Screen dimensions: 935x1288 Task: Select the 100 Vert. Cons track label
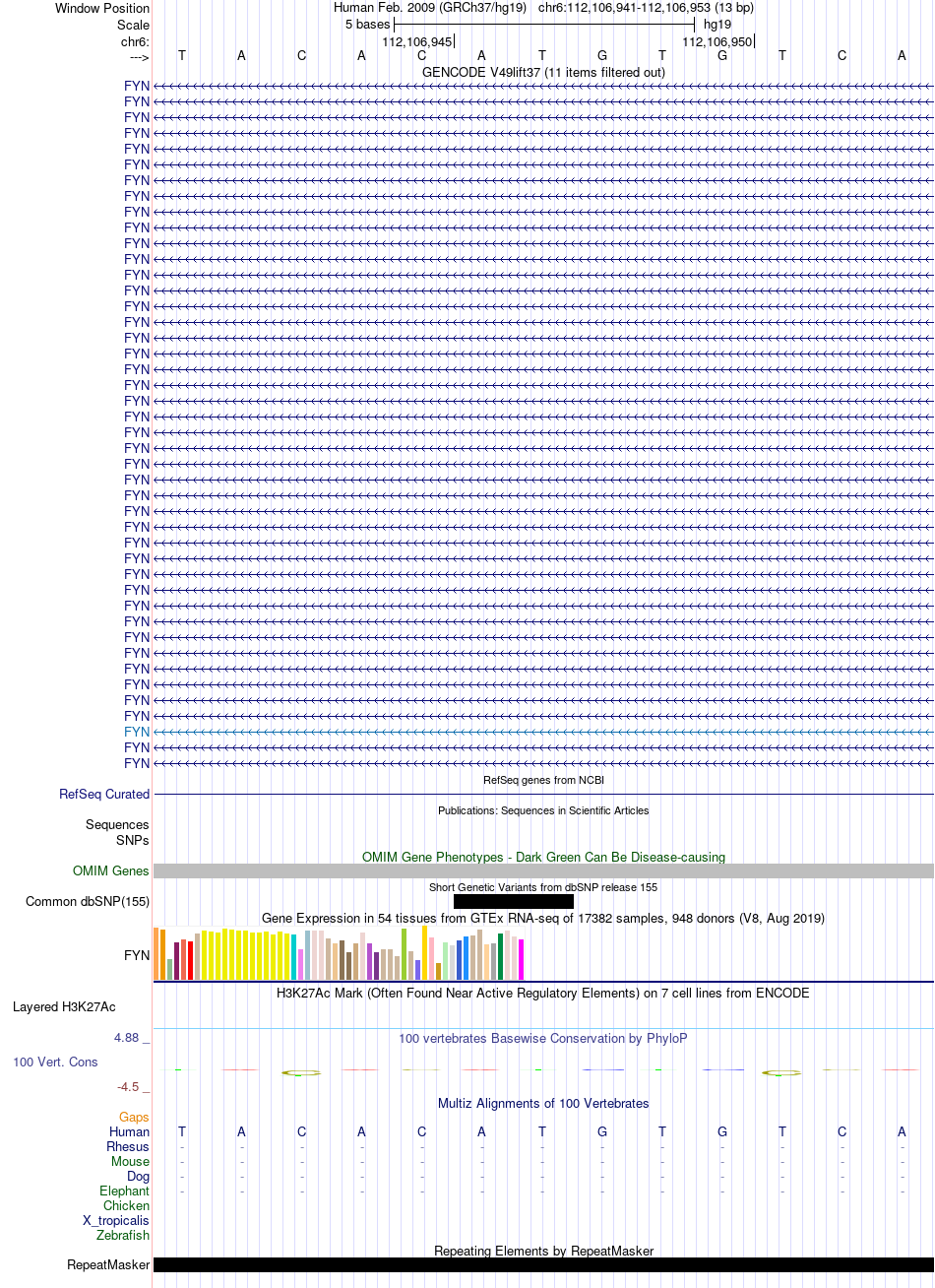tap(55, 1062)
